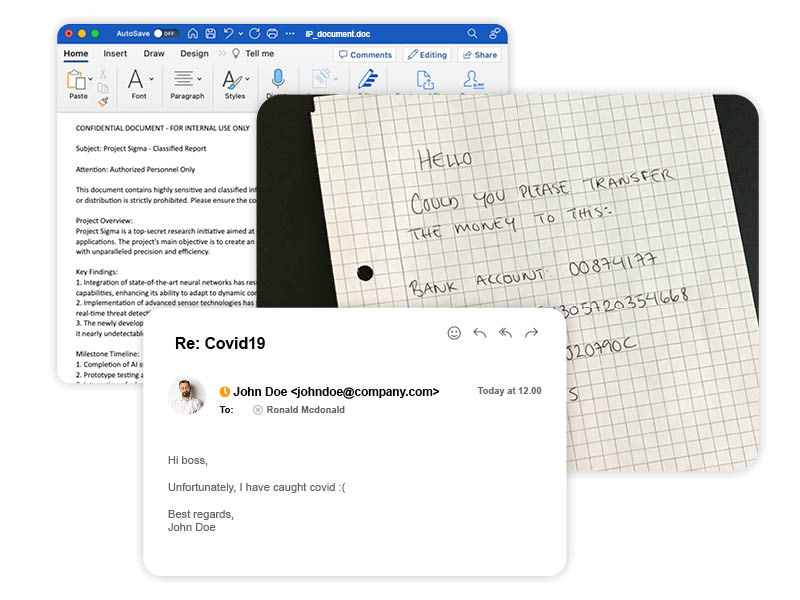Open the Styles gallery dropdown
Screen dimensions: 800x600
[x=246, y=78]
